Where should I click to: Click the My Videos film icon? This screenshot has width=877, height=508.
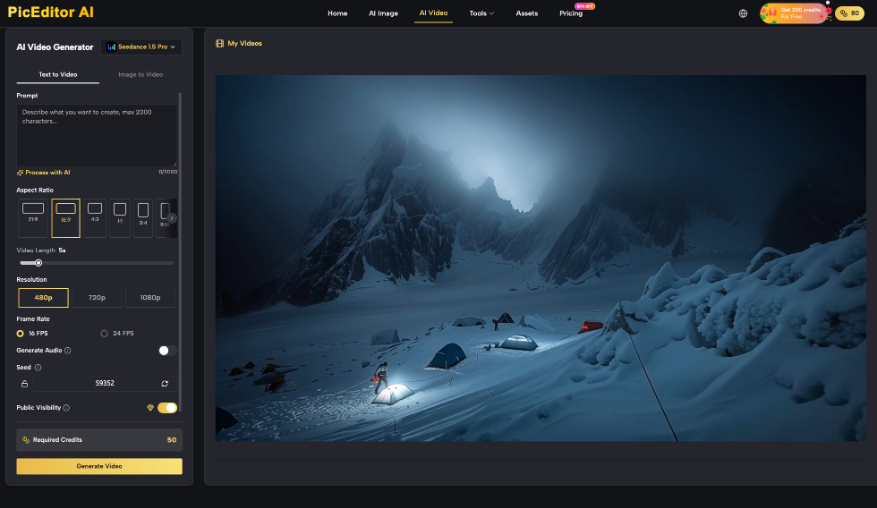tap(220, 44)
